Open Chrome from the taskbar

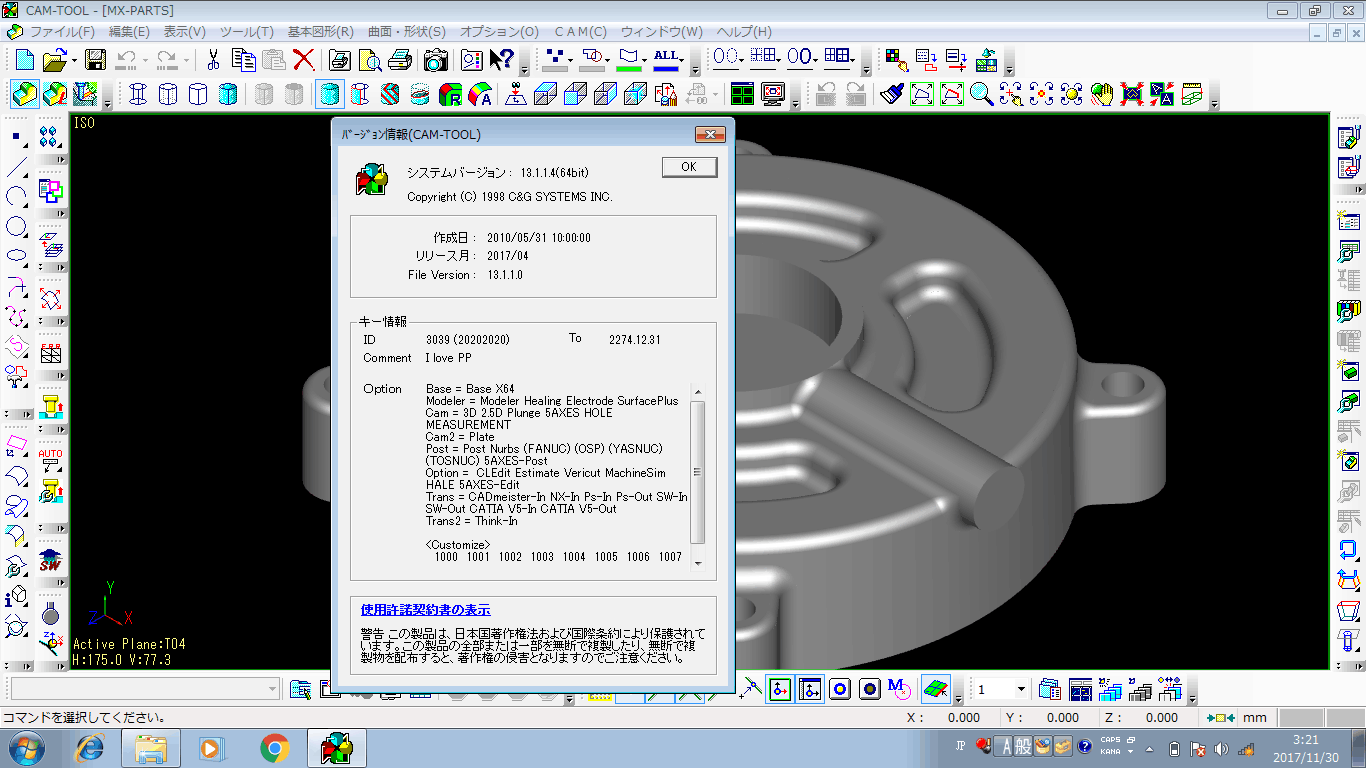click(275, 748)
